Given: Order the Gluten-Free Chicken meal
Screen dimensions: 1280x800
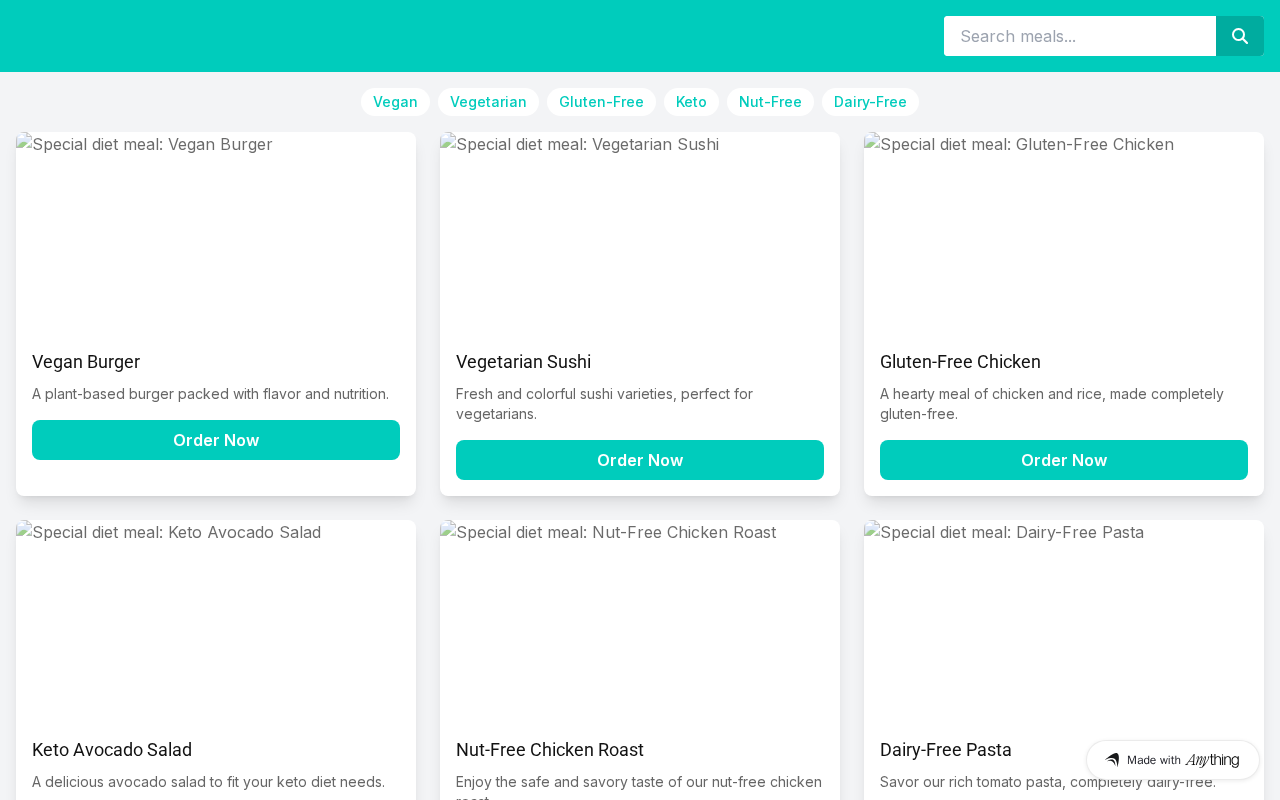Looking at the screenshot, I should 1064,460.
